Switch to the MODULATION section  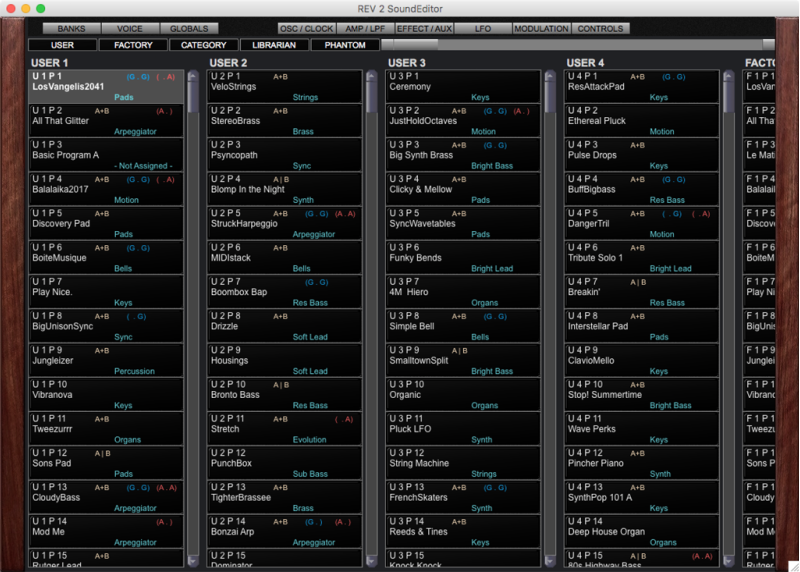click(x=541, y=29)
